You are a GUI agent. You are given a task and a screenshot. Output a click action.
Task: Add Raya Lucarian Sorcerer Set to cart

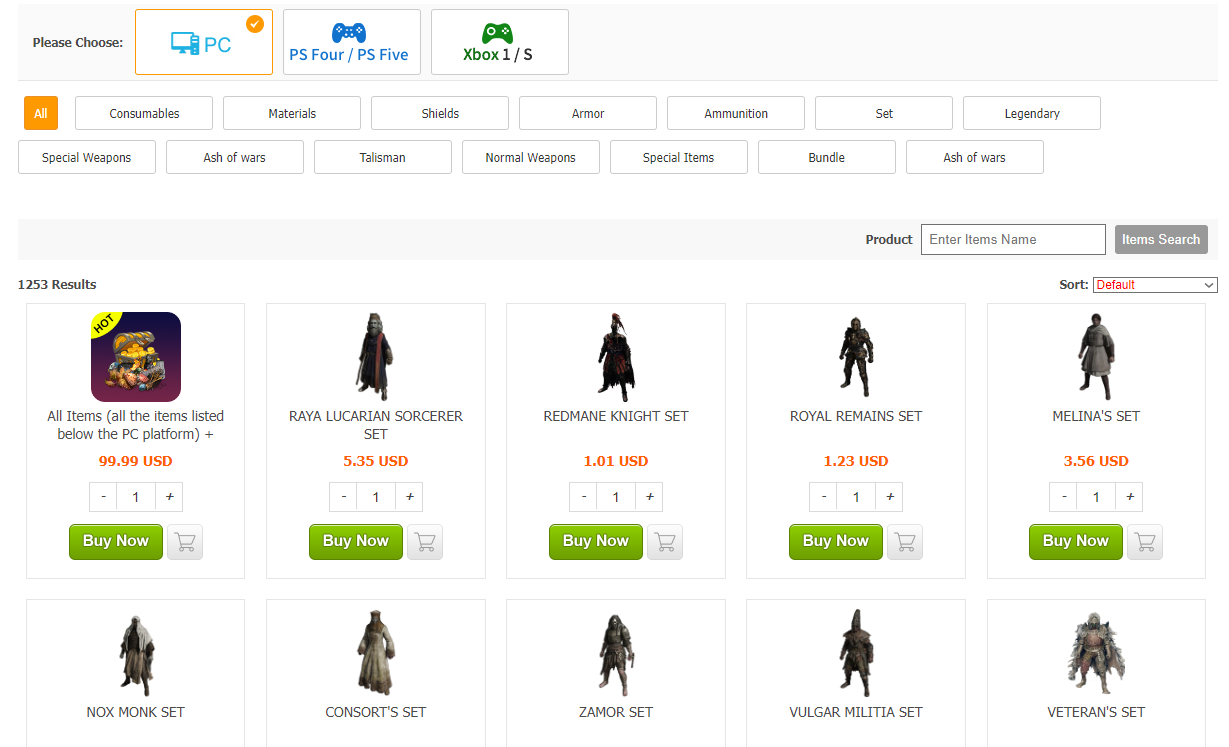pyautogui.click(x=425, y=542)
